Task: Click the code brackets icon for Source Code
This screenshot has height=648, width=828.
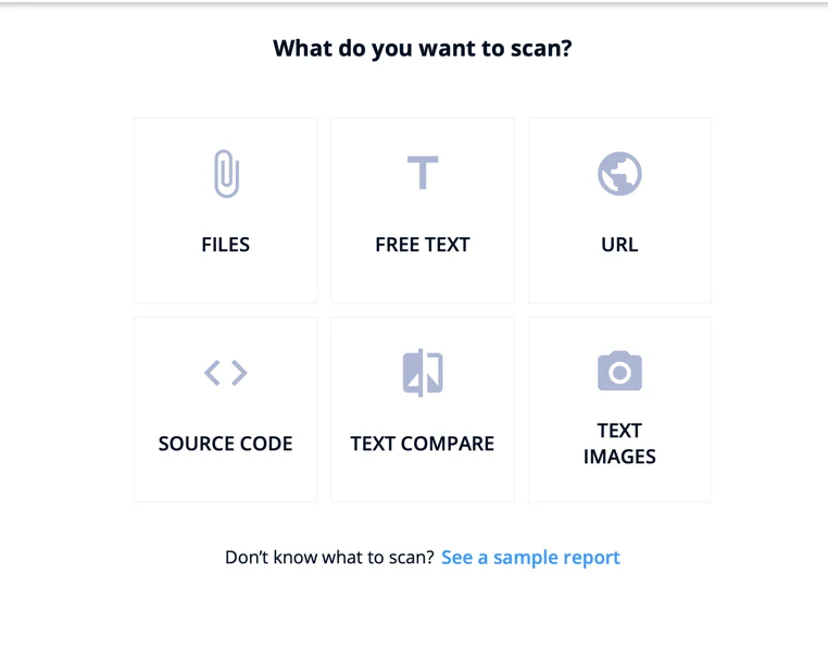Action: (x=225, y=372)
